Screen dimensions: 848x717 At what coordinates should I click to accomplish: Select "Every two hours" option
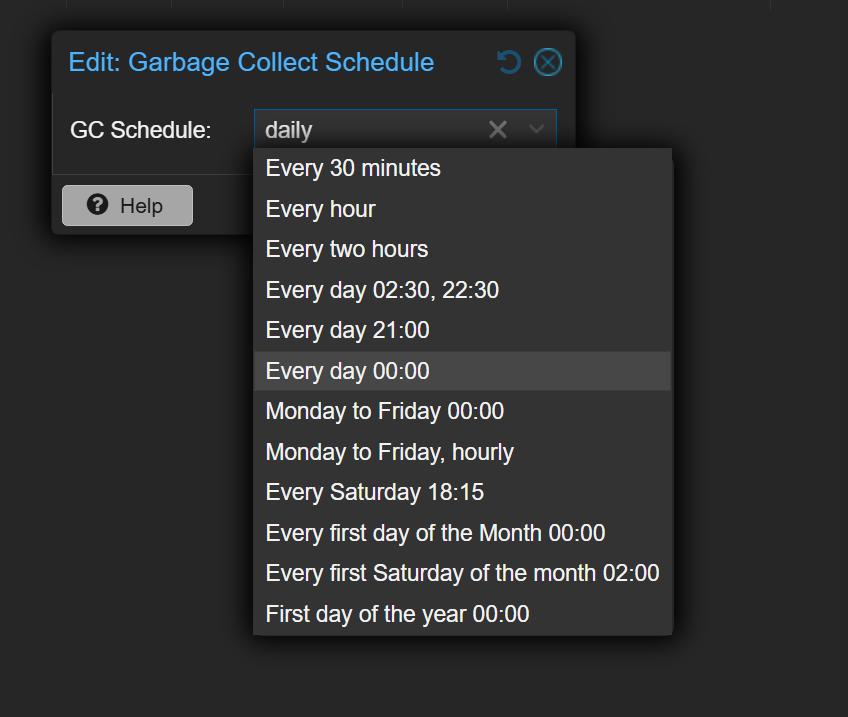pyautogui.click(x=347, y=249)
